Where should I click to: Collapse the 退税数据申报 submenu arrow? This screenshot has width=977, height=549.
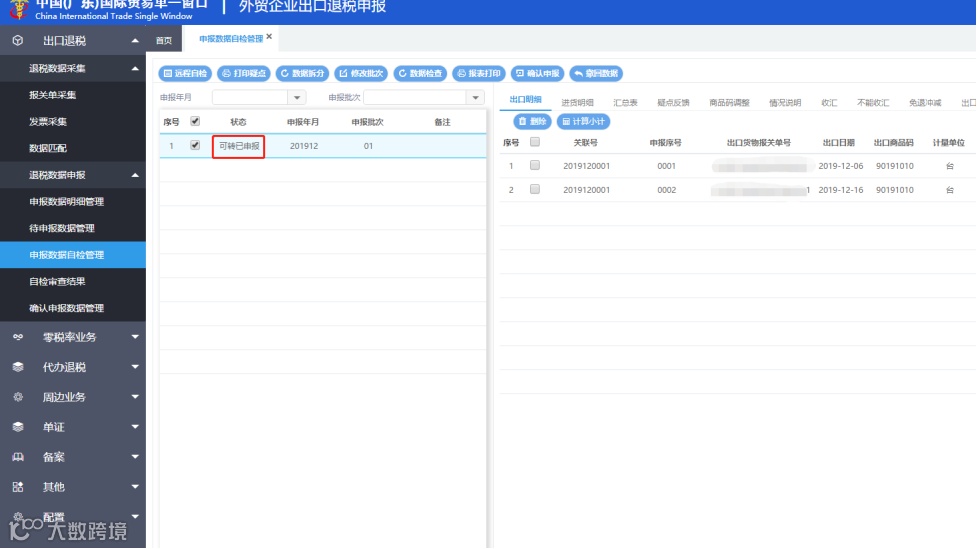pyautogui.click(x=135, y=175)
